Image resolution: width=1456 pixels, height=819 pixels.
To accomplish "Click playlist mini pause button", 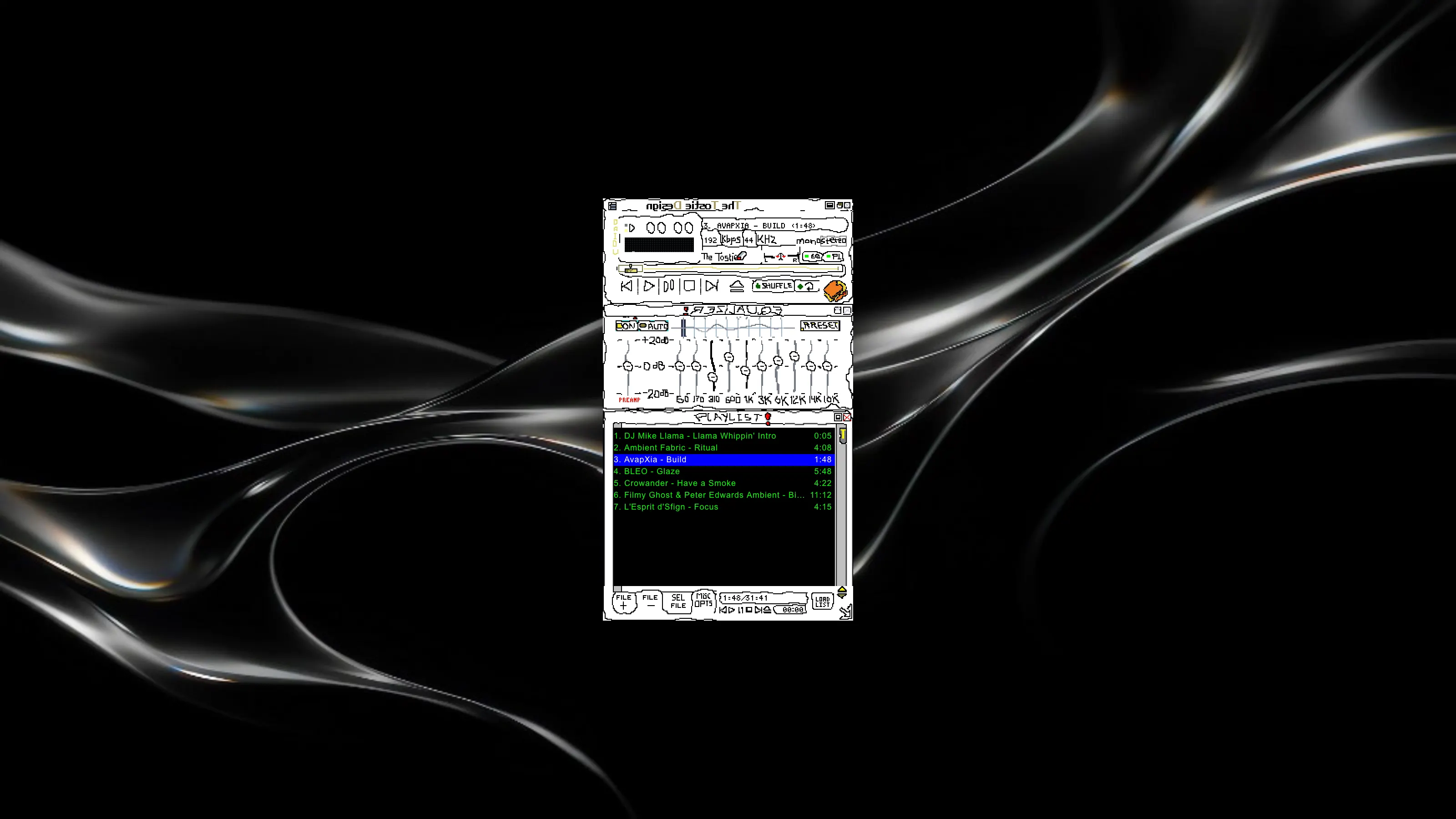I will (x=740, y=610).
